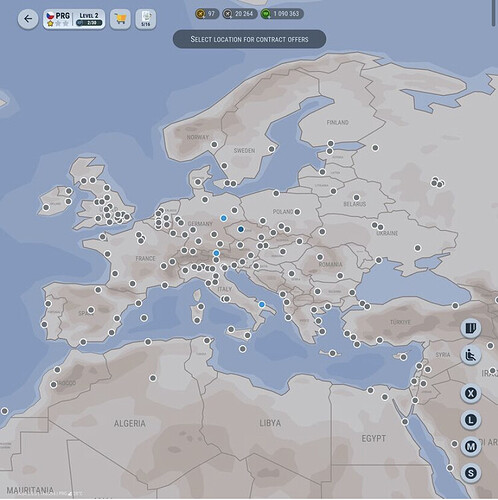The width and height of the screenshot is (498, 500).
Task: Select the blue airport marker in eastern Germany
Action: pyautogui.click(x=224, y=218)
